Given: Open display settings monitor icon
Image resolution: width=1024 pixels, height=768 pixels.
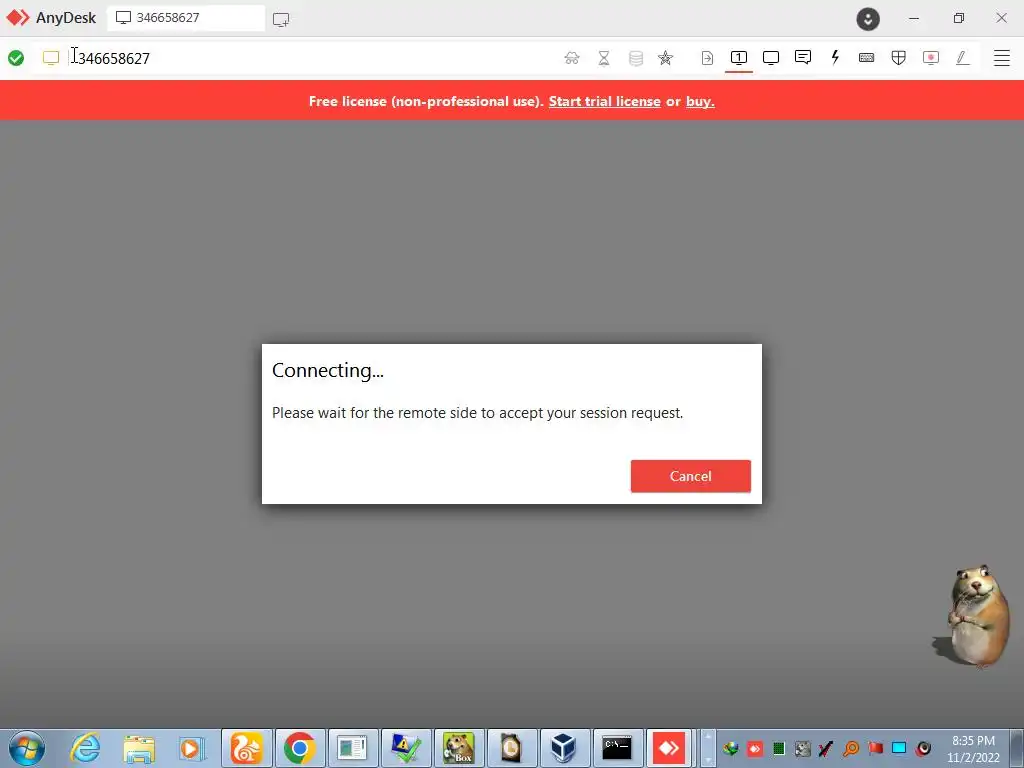Looking at the screenshot, I should [771, 58].
